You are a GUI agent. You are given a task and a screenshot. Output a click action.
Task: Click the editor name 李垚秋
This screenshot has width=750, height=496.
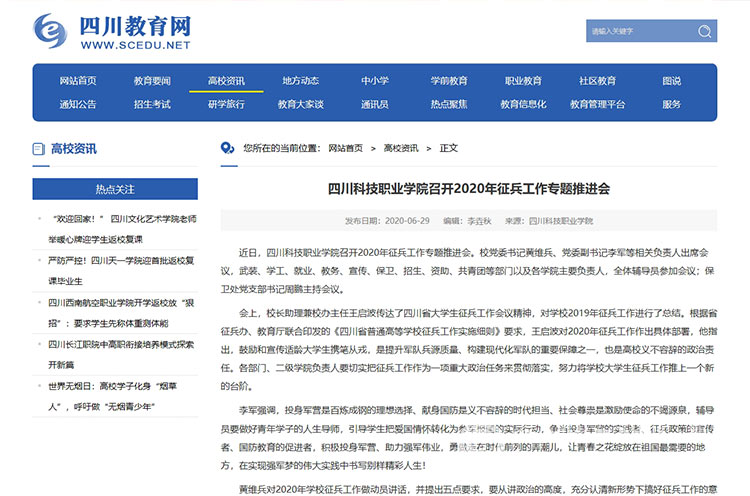pos(479,221)
